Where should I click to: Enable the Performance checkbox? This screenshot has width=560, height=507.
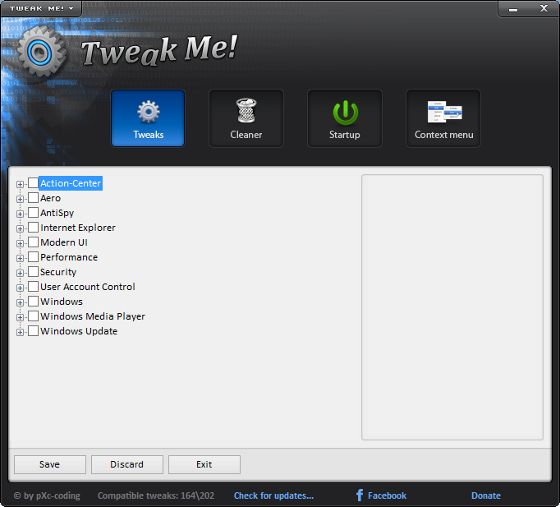(x=33, y=257)
